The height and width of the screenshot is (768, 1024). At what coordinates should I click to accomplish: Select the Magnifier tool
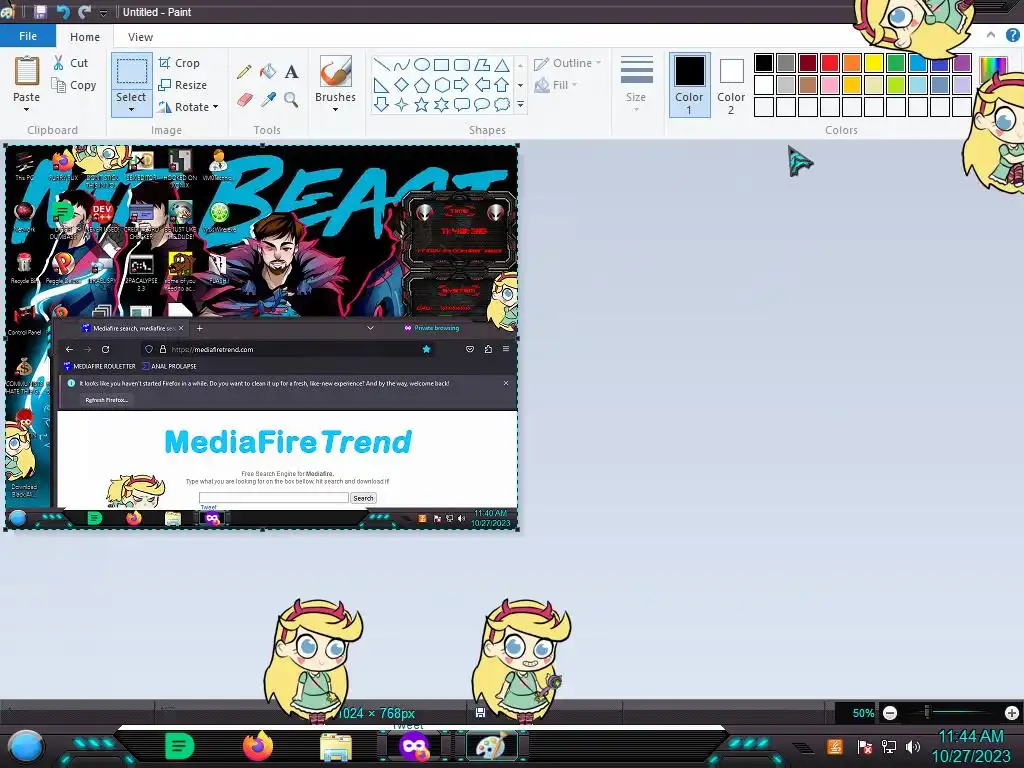pyautogui.click(x=291, y=100)
